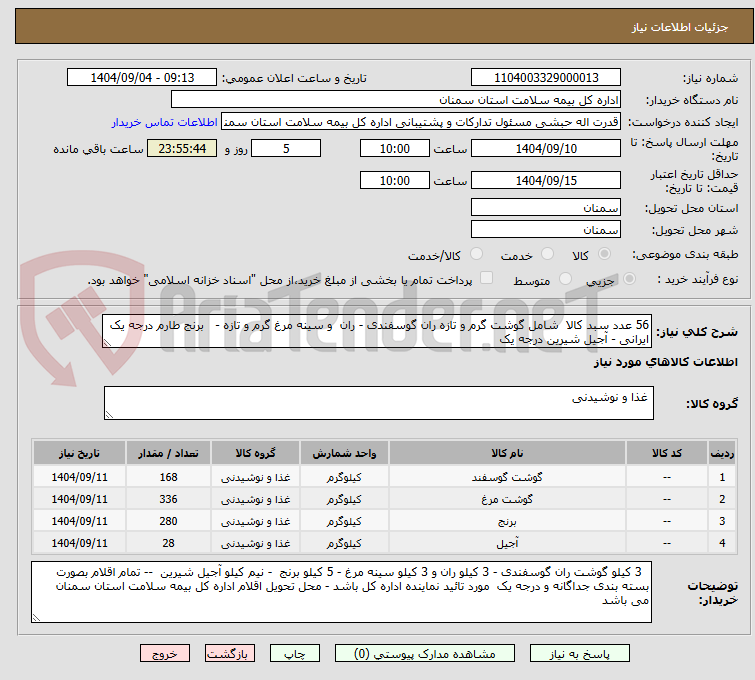Click the row number 4 cell
The width and height of the screenshot is (755, 680).
click(x=722, y=543)
